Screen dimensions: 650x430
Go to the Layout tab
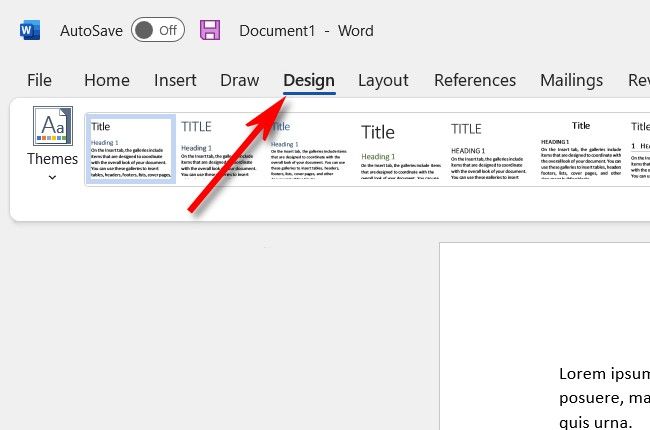(x=383, y=80)
